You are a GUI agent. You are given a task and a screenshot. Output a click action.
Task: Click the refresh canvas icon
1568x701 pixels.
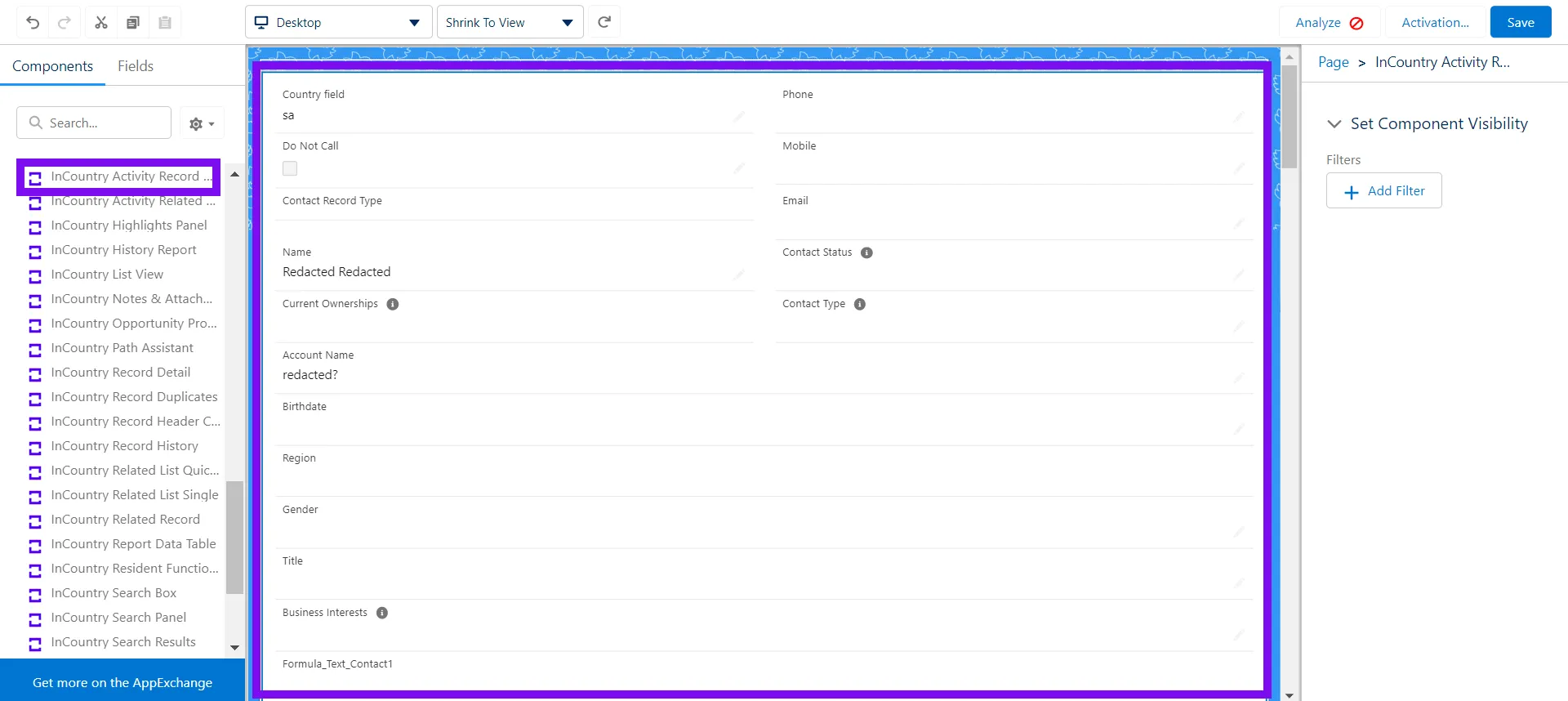click(604, 22)
